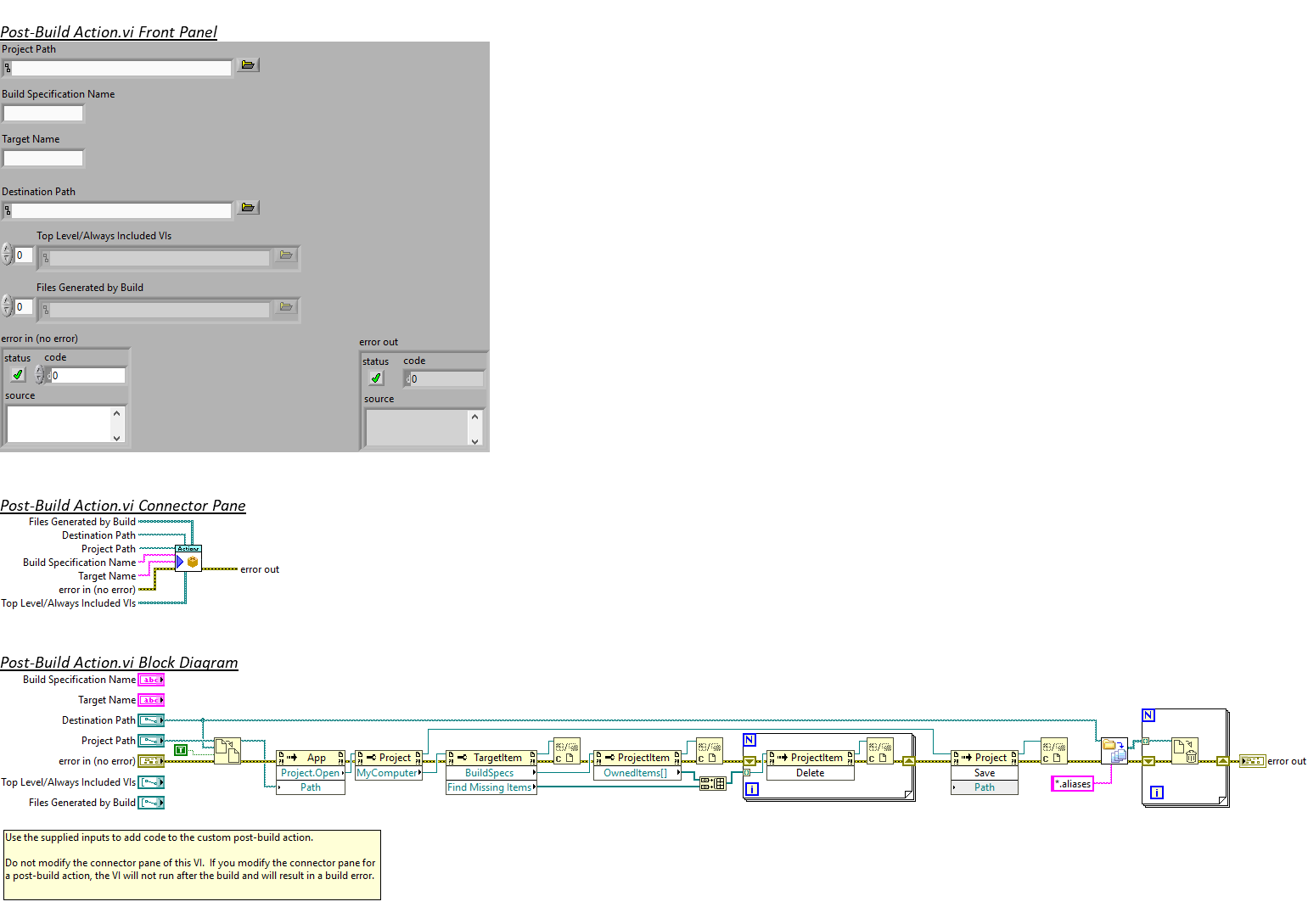This screenshot has height=924, width=1308.
Task: Select the error out indicator terminal
Action: click(x=1252, y=761)
